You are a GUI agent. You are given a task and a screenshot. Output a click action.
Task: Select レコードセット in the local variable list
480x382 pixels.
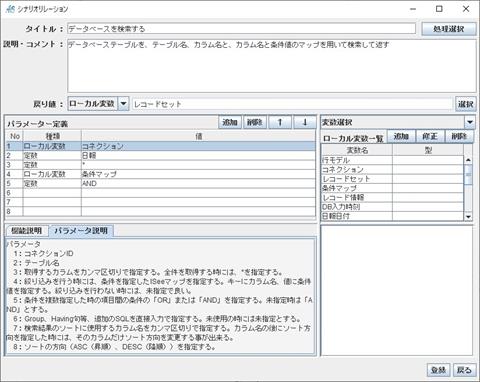pyautogui.click(x=392, y=179)
